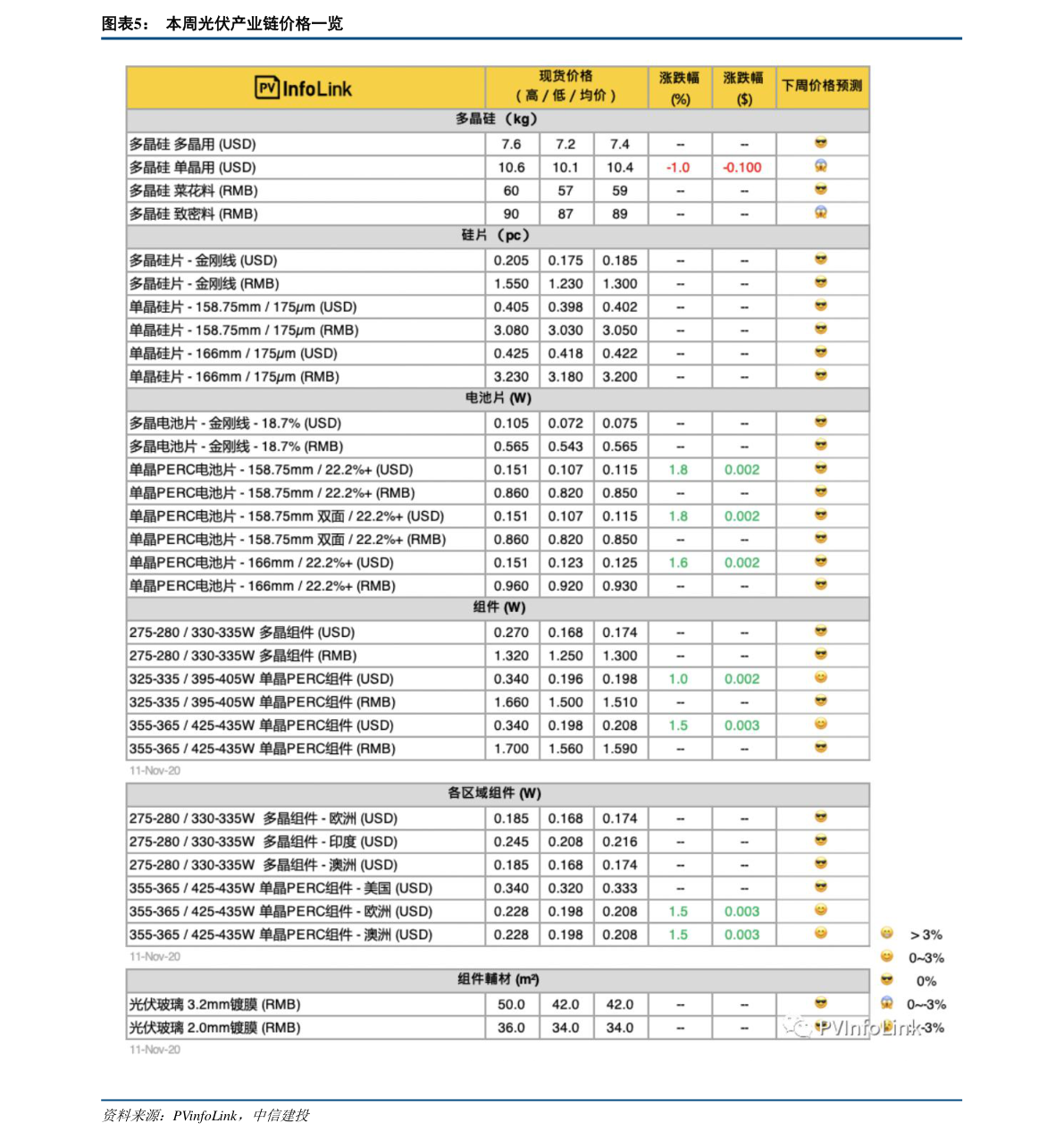Select the 多晶硅 (kg) section header
The image size is (1064, 1140).
pos(498,120)
